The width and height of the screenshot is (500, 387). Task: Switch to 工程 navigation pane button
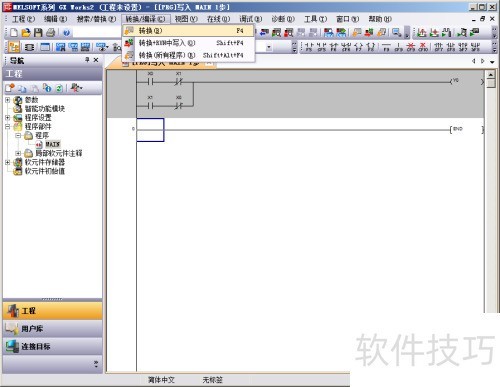click(52, 311)
